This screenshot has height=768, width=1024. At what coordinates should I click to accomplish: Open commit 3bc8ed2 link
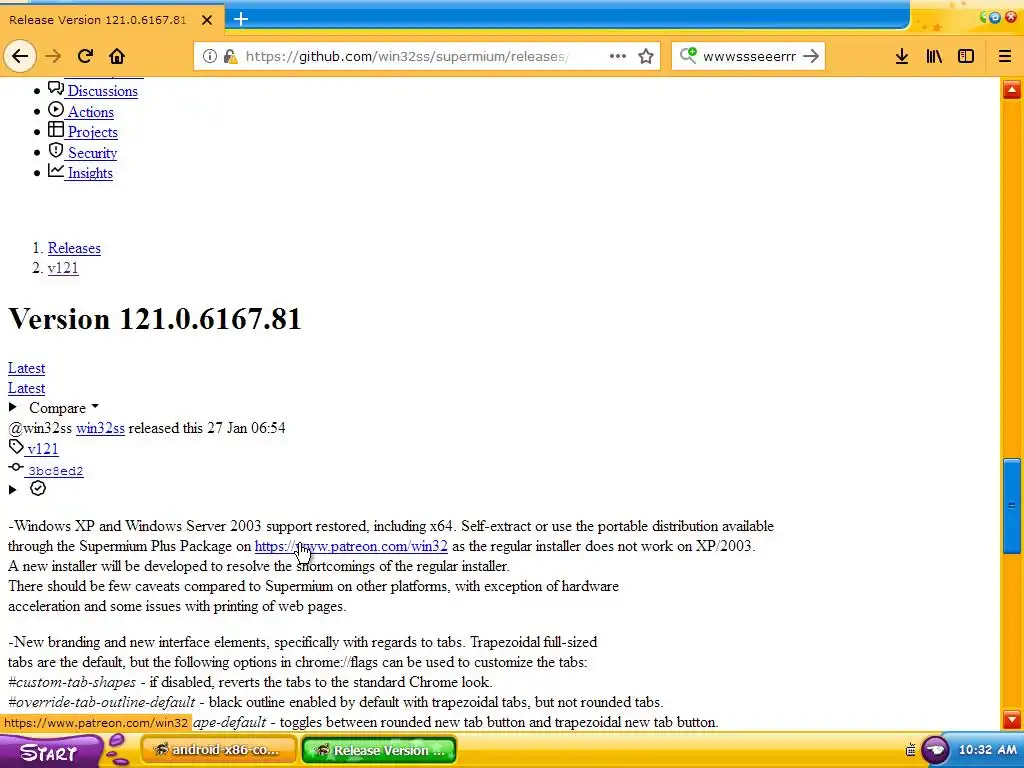coord(56,471)
